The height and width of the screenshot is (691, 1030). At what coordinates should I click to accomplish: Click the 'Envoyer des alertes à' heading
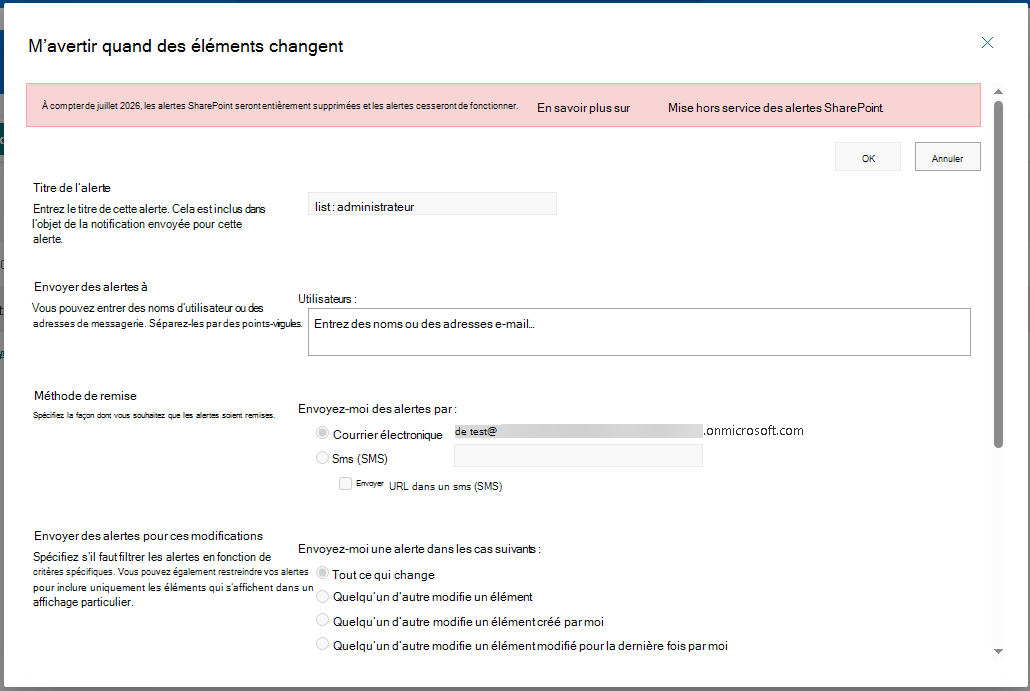pyautogui.click(x=91, y=287)
